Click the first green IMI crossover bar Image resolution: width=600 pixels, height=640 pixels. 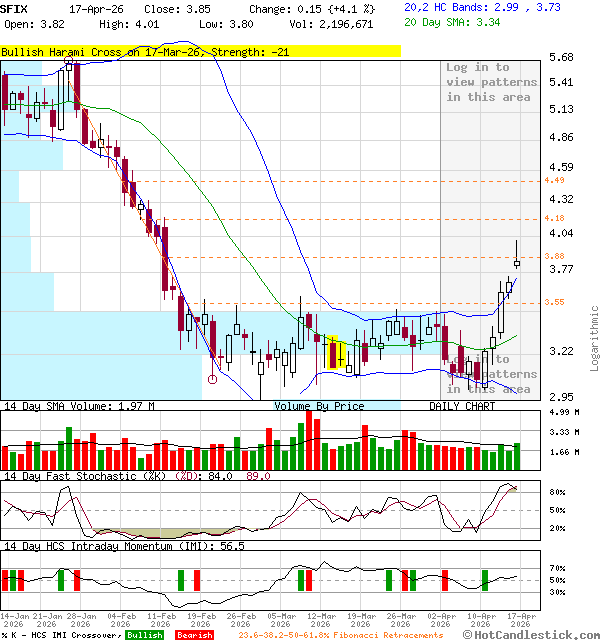click(5, 580)
